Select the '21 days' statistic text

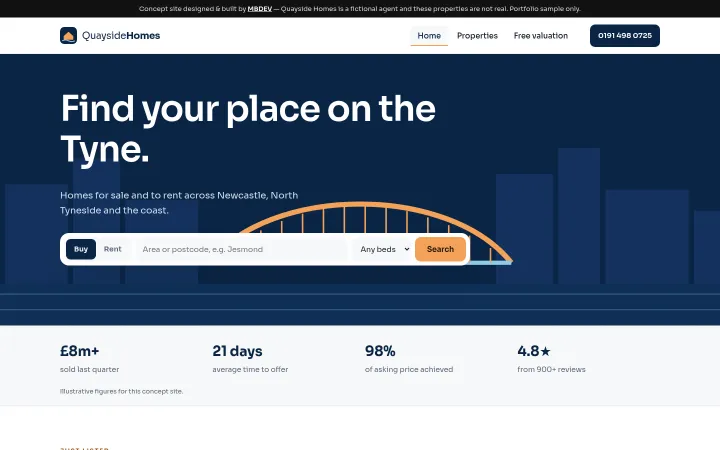(237, 351)
